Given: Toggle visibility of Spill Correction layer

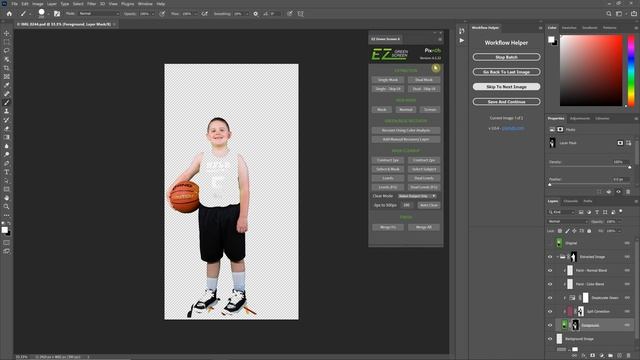Looking at the screenshot, I should click(550, 311).
